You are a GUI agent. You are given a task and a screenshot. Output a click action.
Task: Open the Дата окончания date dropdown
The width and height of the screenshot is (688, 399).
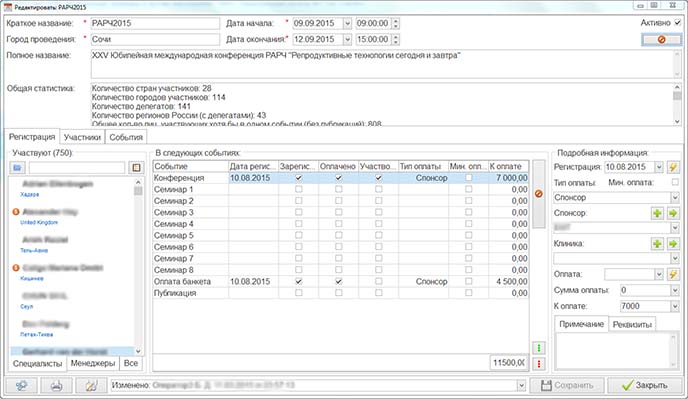point(347,40)
